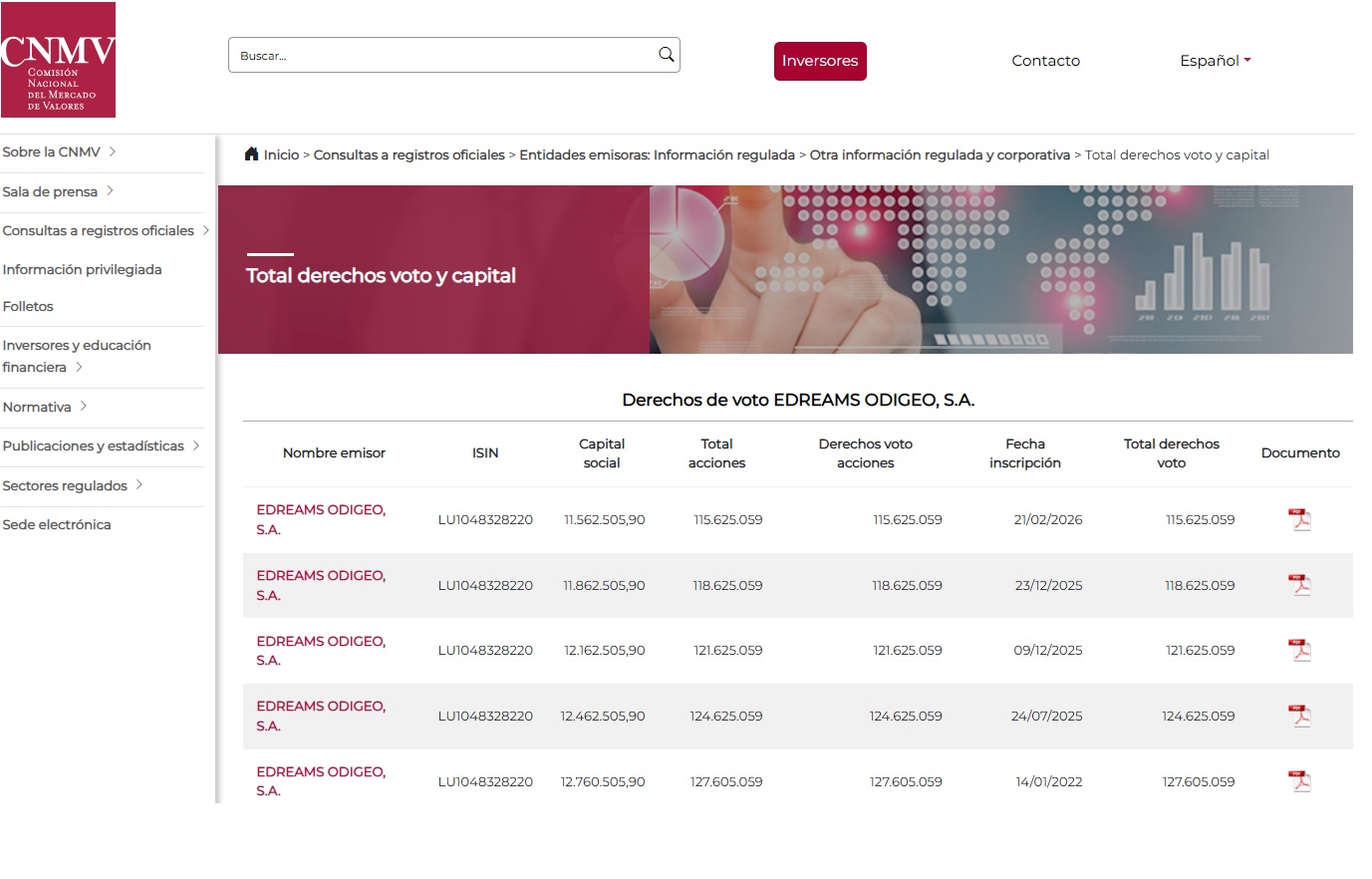This screenshot has width=1372, height=879.
Task: Click the home icon in breadcrumb
Action: [252, 153]
